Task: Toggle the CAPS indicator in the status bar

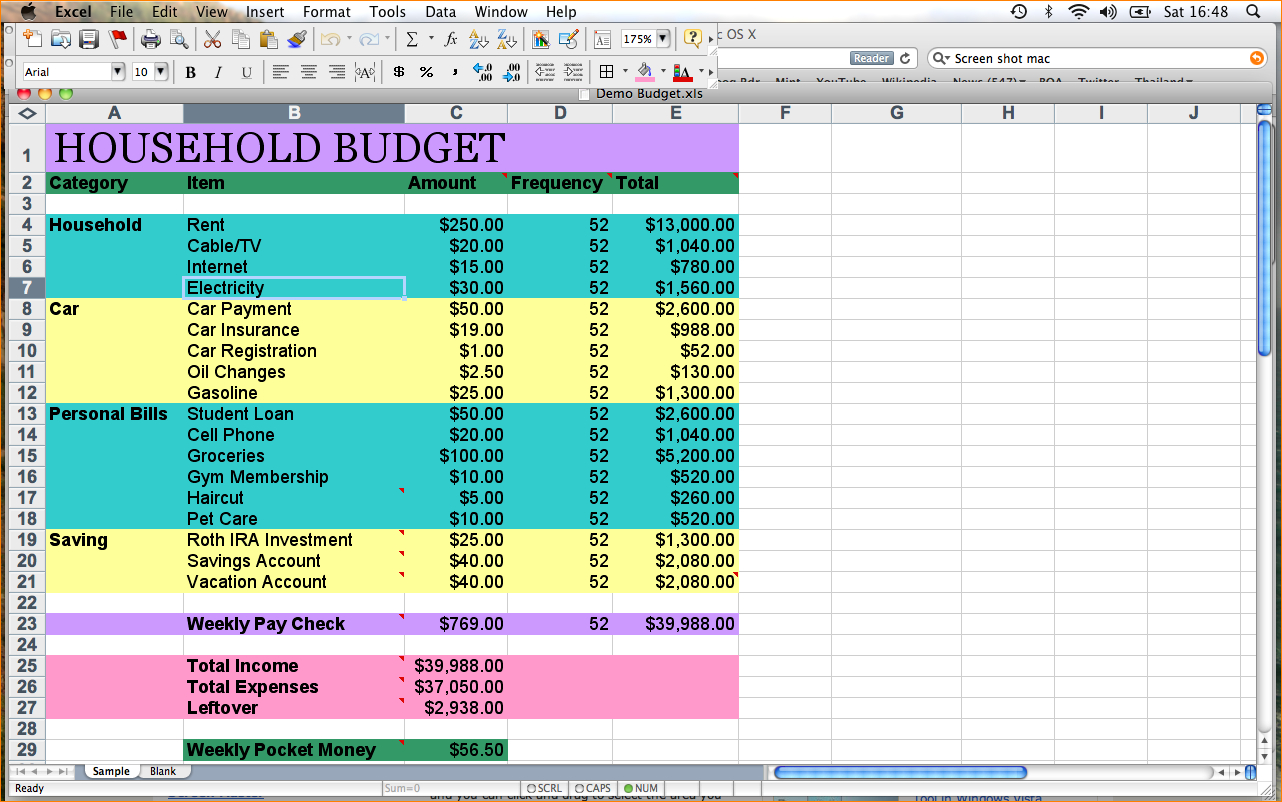Action: click(592, 788)
